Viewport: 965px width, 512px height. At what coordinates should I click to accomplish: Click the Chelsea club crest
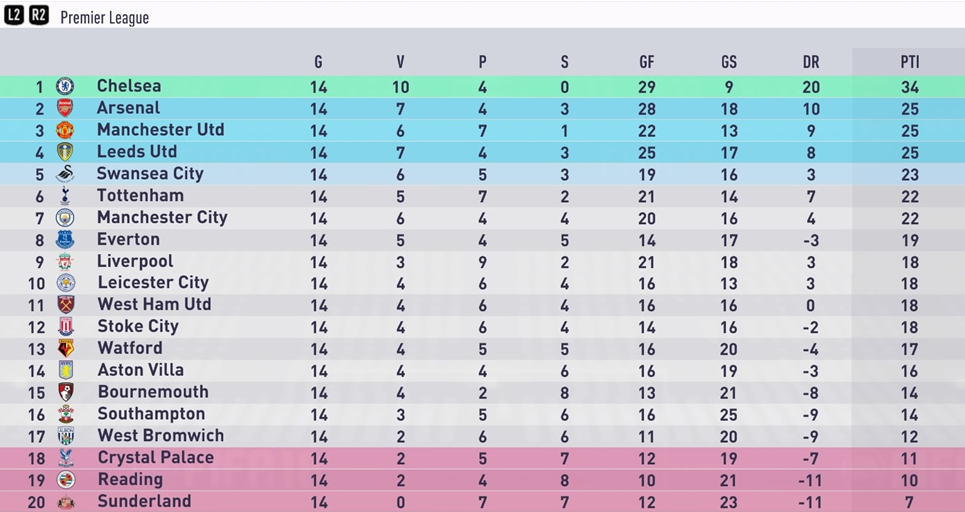click(x=65, y=86)
